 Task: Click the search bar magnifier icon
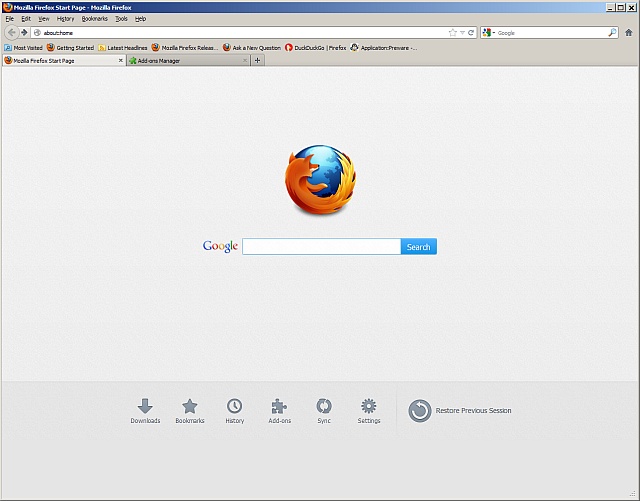pos(612,33)
